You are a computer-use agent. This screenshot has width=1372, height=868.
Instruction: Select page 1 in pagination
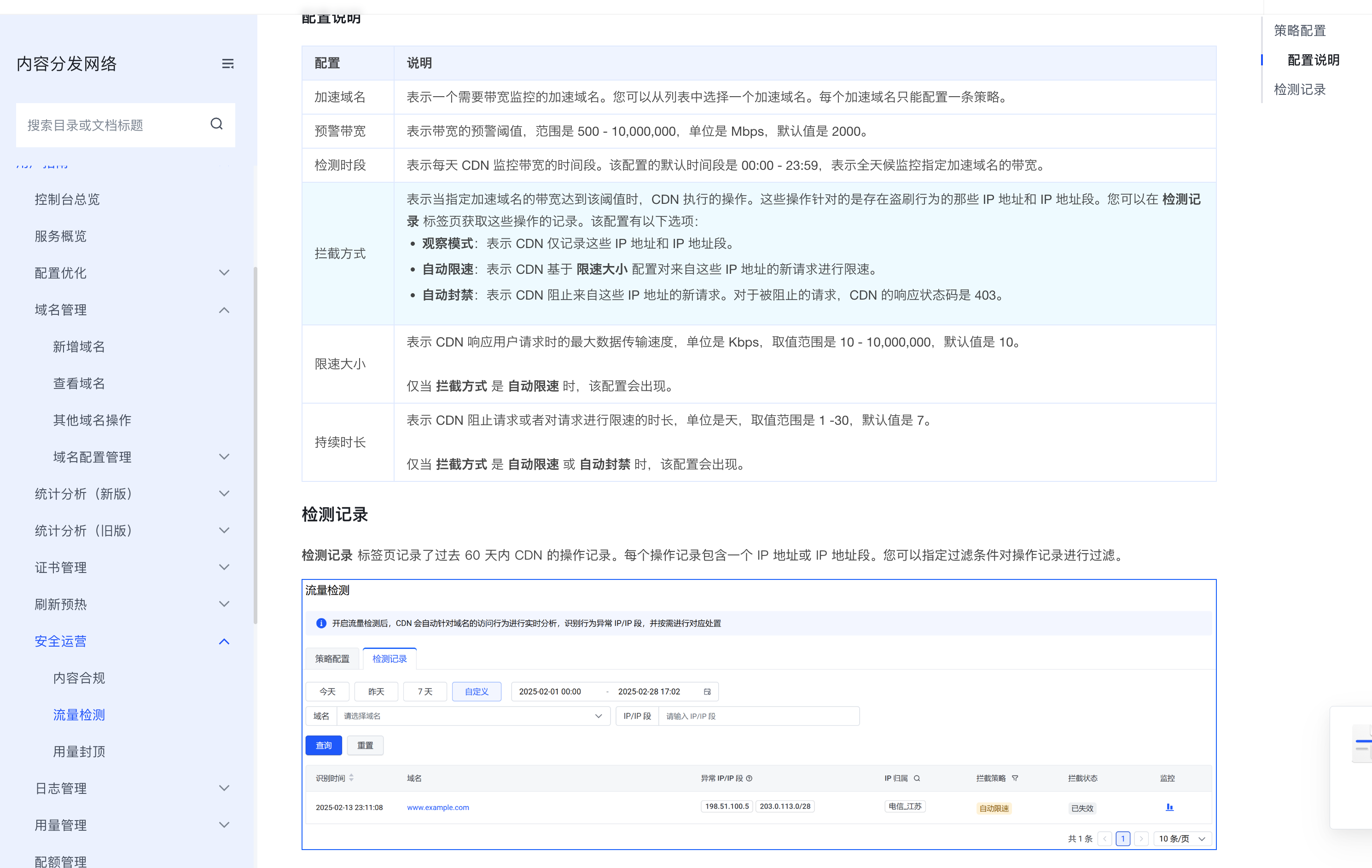pos(1123,839)
